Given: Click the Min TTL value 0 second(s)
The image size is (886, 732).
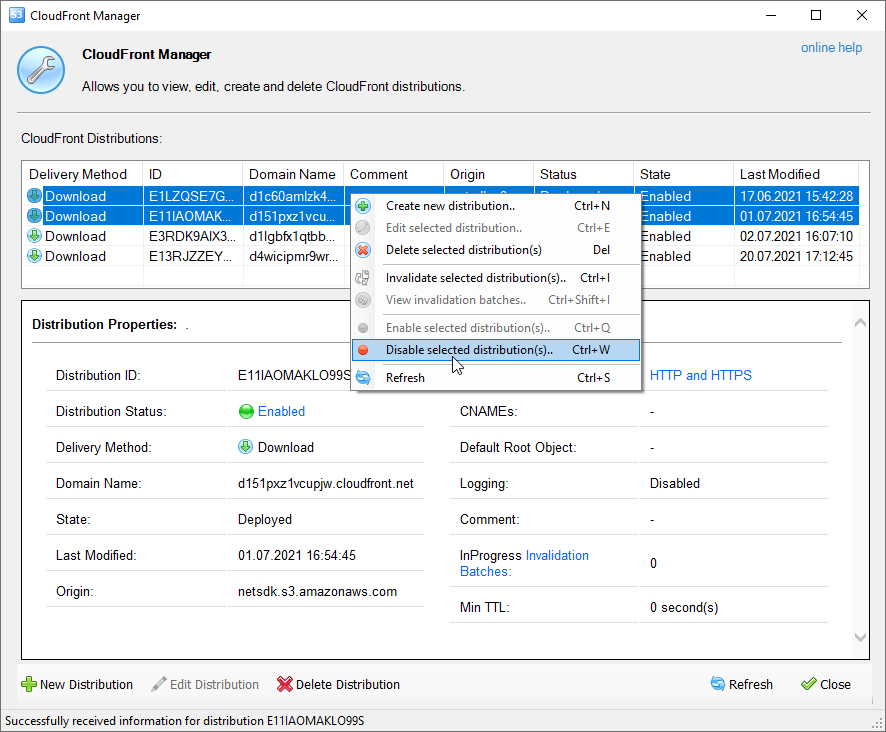Looking at the screenshot, I should 684,607.
